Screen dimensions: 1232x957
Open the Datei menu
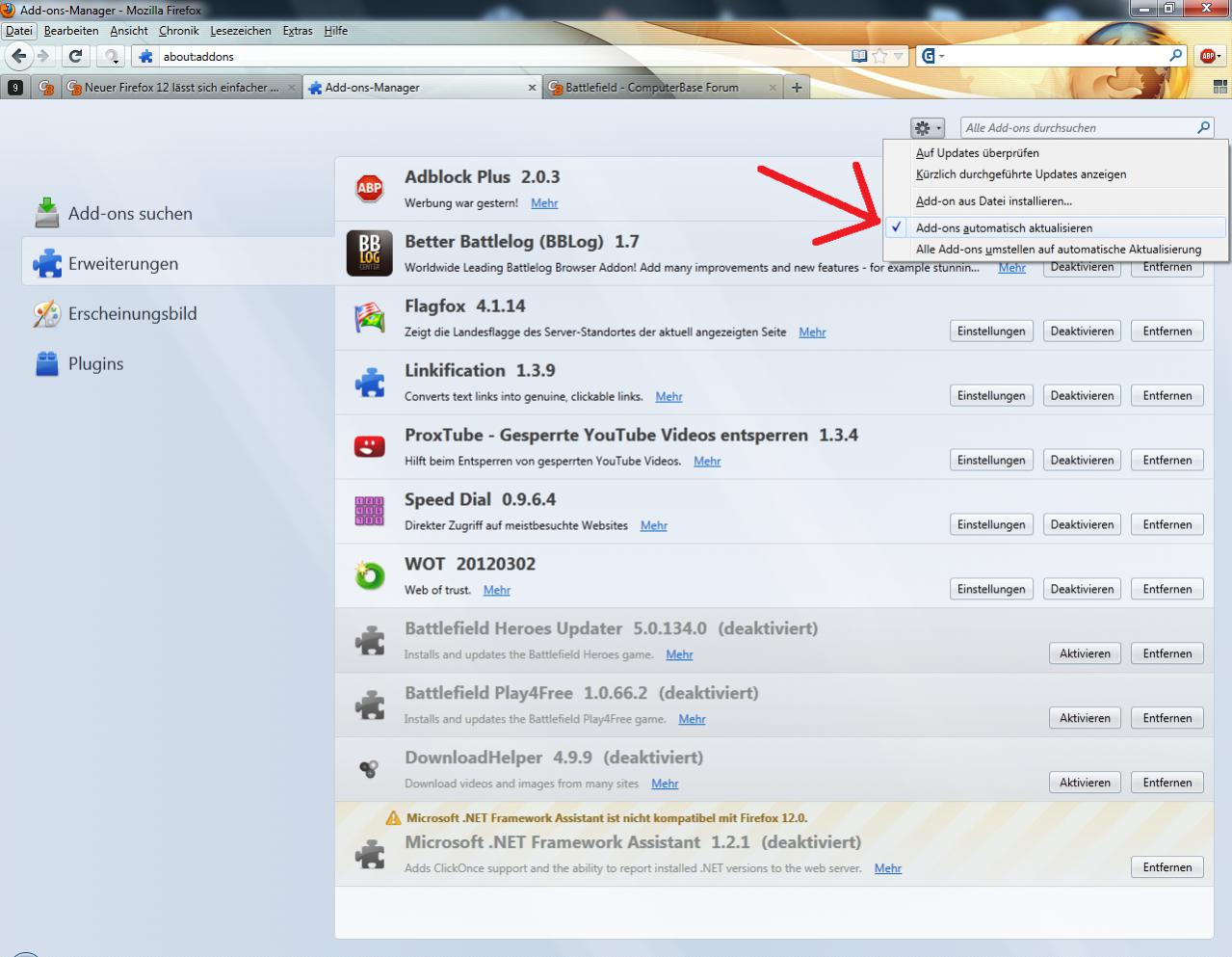[x=19, y=31]
